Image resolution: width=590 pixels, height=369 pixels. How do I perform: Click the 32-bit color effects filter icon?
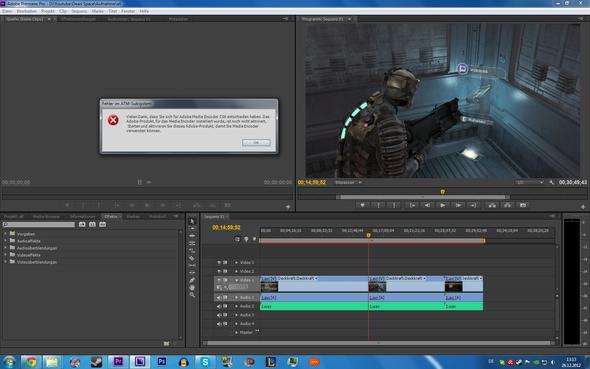(92, 225)
